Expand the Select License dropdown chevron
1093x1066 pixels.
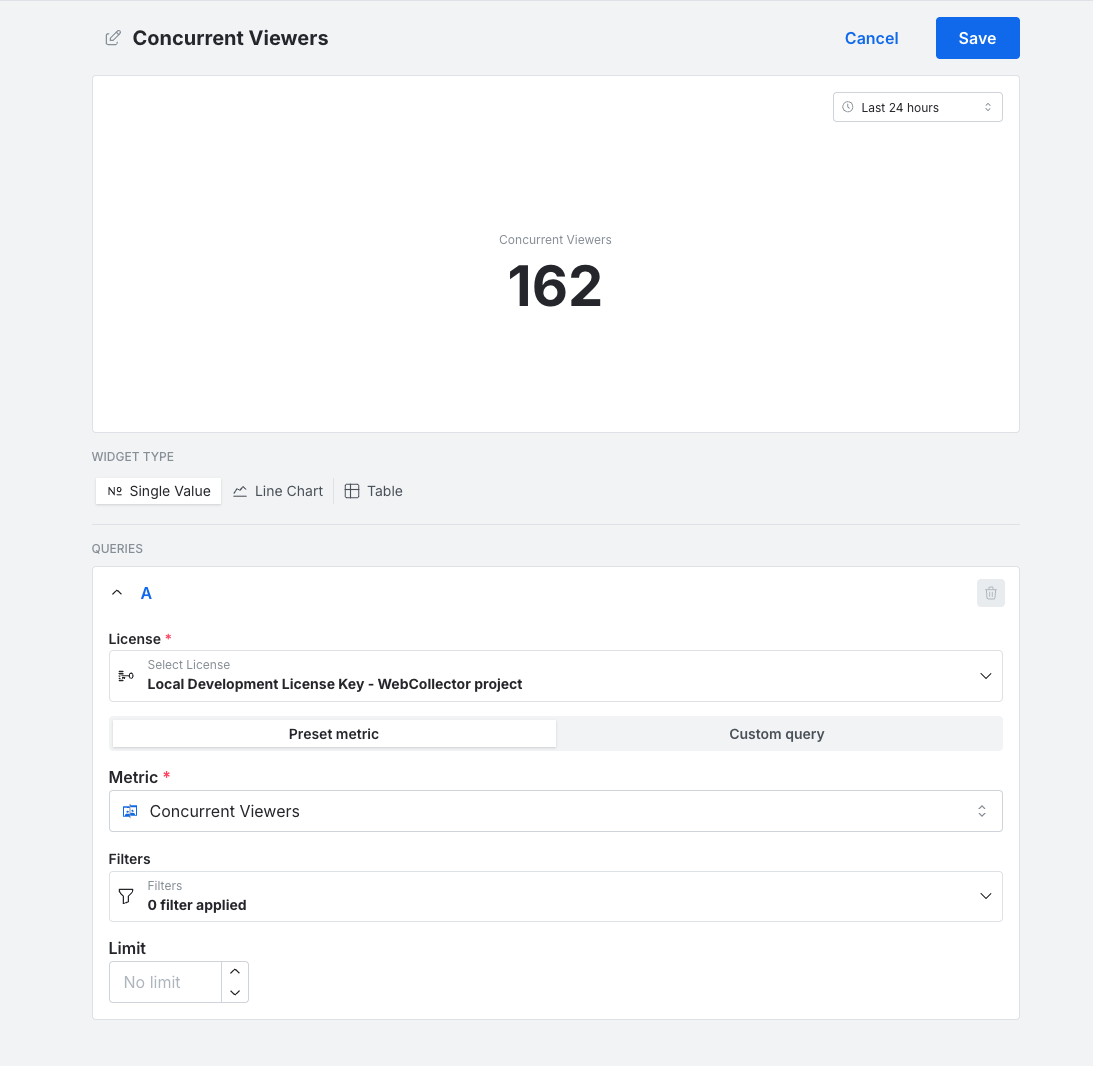[x=986, y=676]
